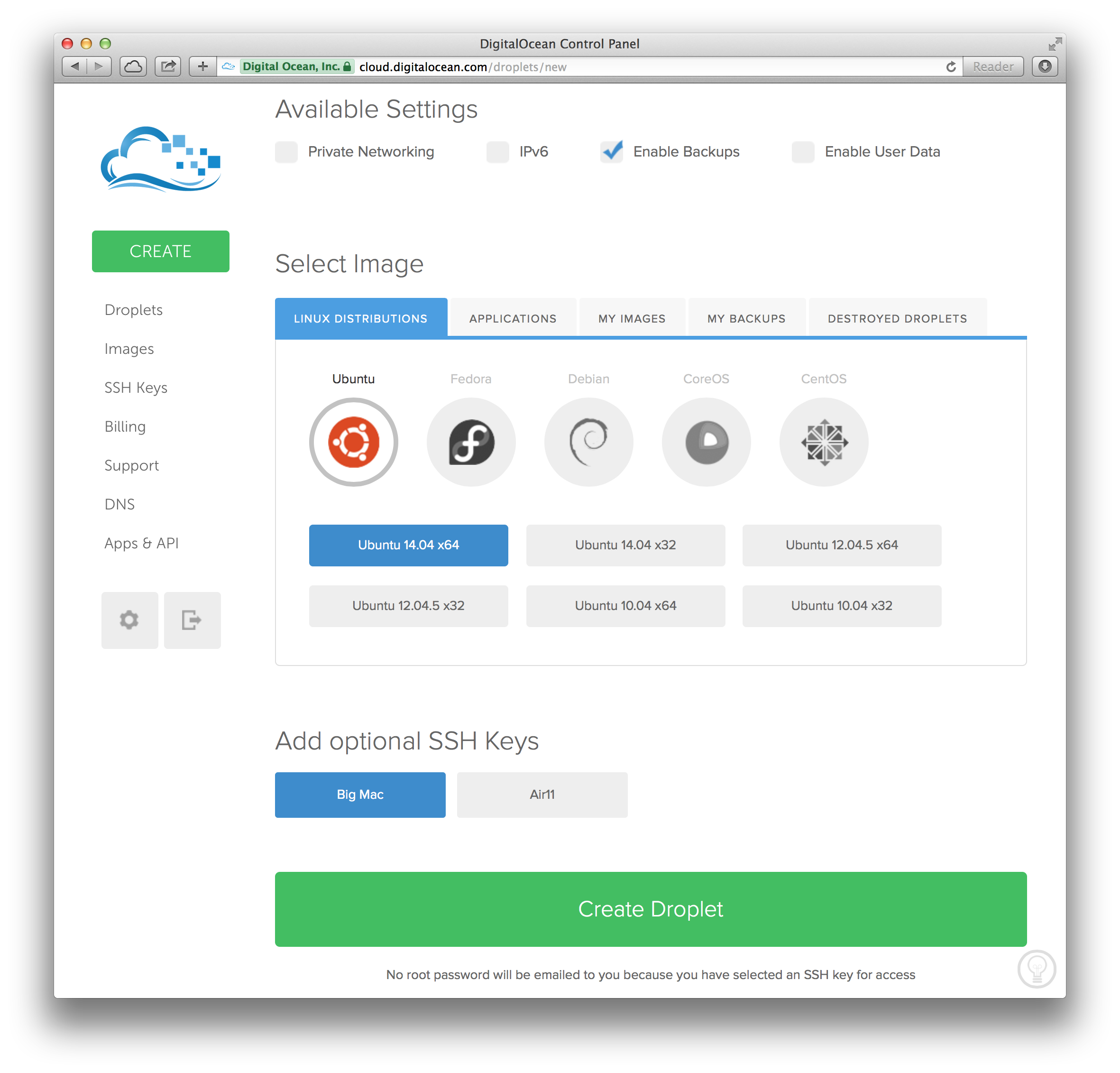Select the Ubuntu 12.04.5 x64 image
This screenshot has width=1120, height=1073.
841,545
